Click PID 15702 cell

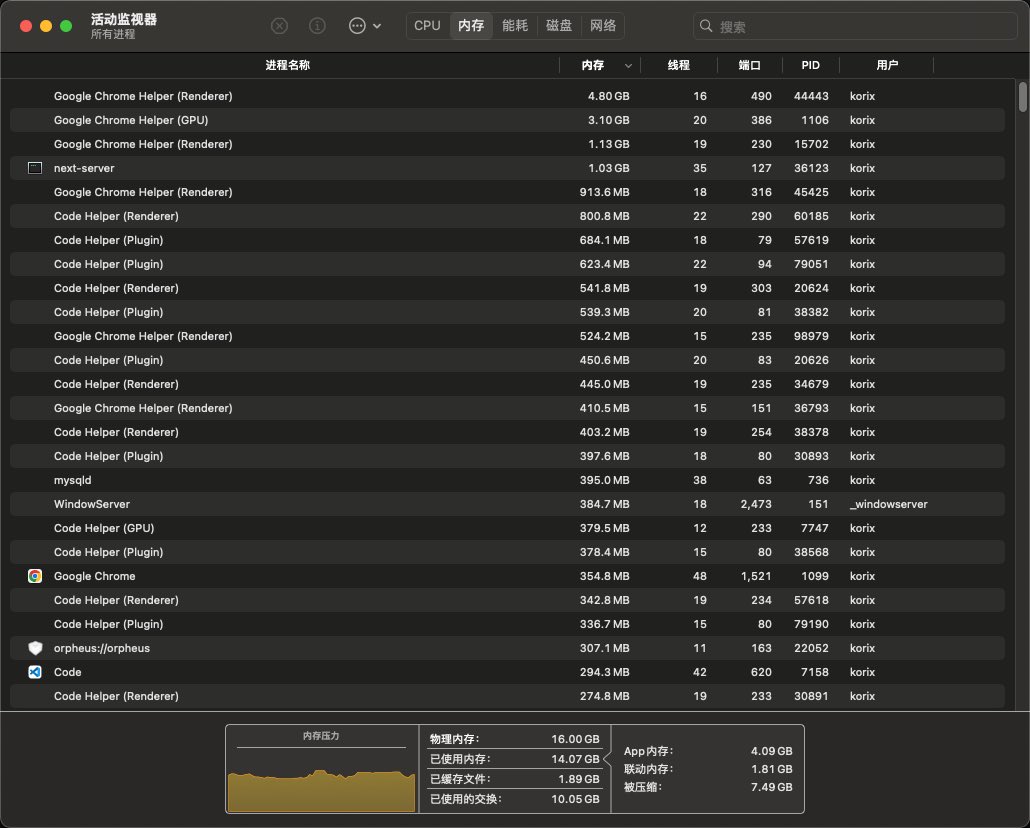point(811,144)
